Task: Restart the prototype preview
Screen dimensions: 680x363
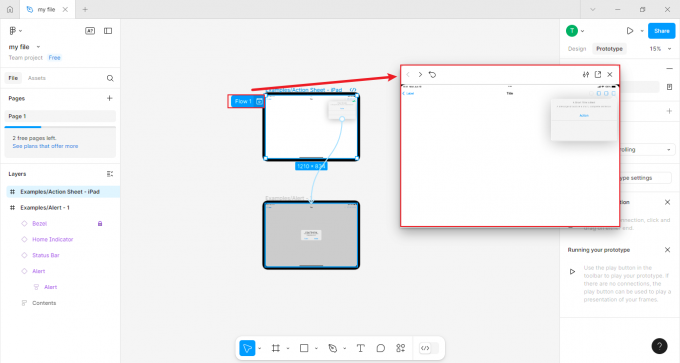Action: pos(432,75)
